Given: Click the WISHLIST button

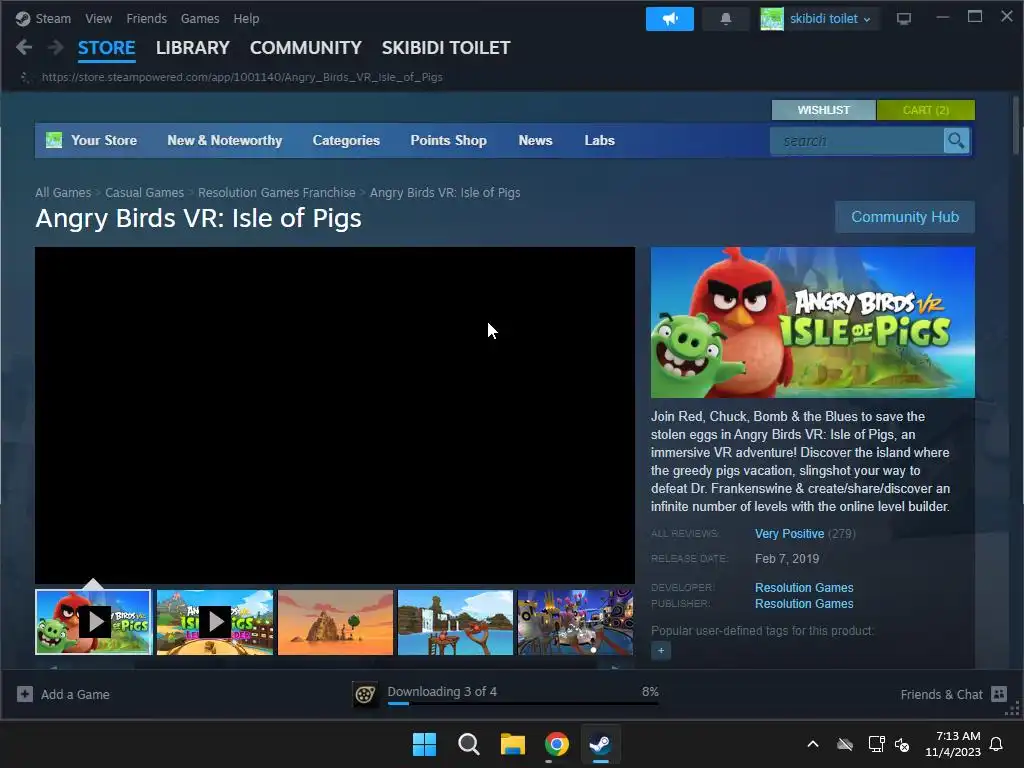Looking at the screenshot, I should 824,110.
